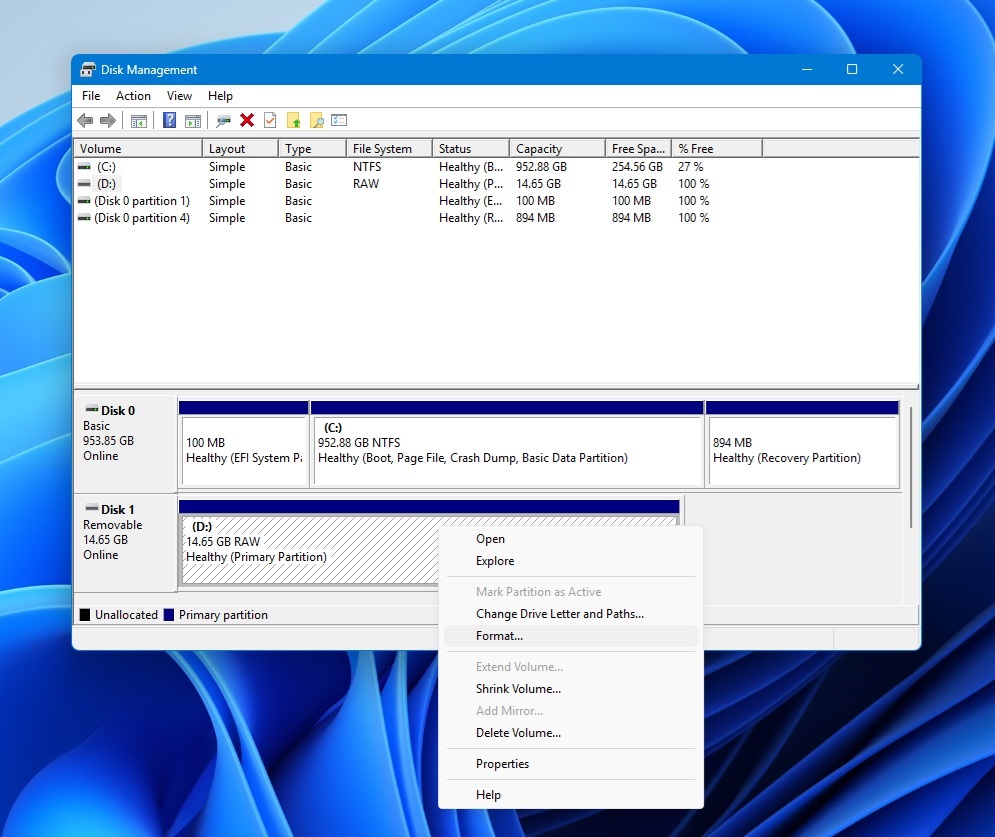The width and height of the screenshot is (995, 837).
Task: Select the 952.88 GB NTFS (C:) partition block
Action: point(507,444)
